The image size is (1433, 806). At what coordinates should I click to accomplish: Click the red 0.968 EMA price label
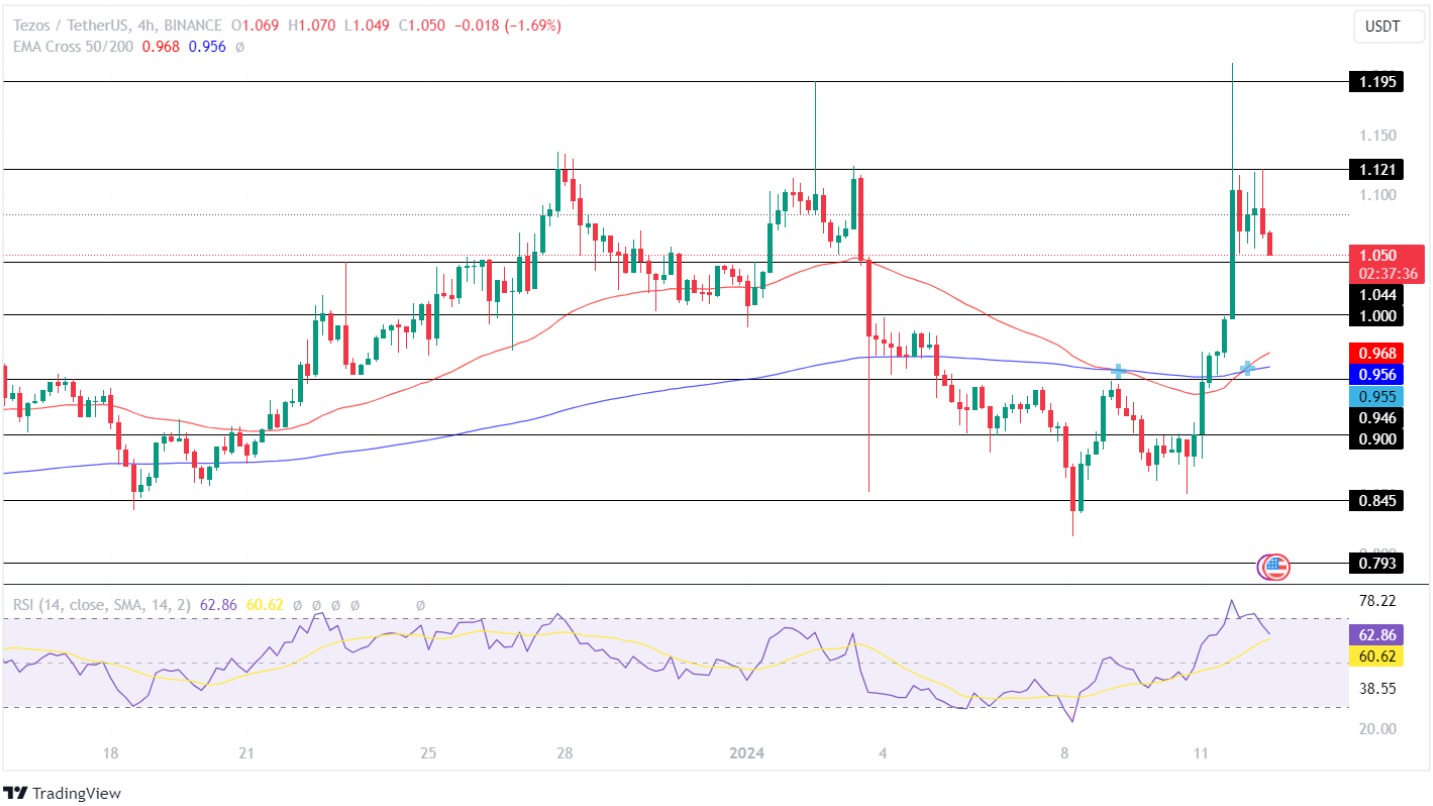pos(1375,353)
